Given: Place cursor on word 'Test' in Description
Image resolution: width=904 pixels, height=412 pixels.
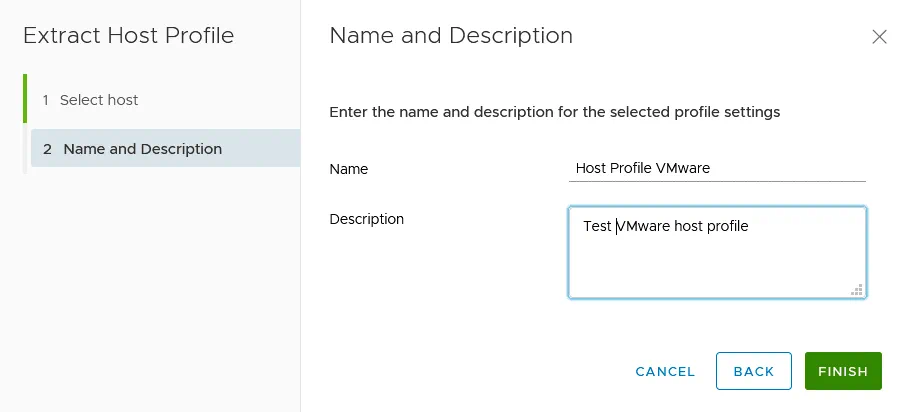Looking at the screenshot, I should (x=596, y=226).
